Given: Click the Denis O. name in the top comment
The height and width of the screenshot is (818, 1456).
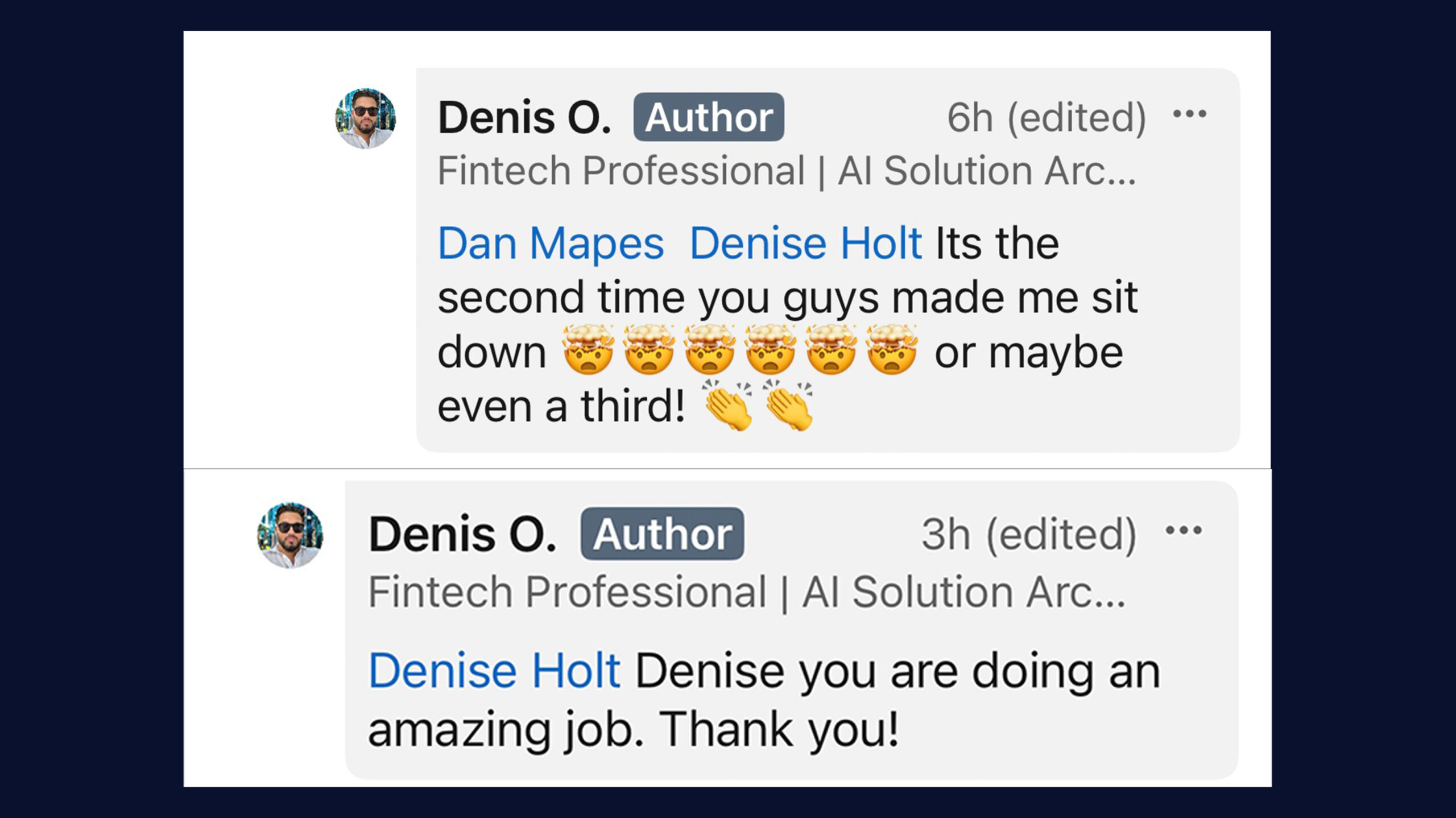Looking at the screenshot, I should point(524,118).
